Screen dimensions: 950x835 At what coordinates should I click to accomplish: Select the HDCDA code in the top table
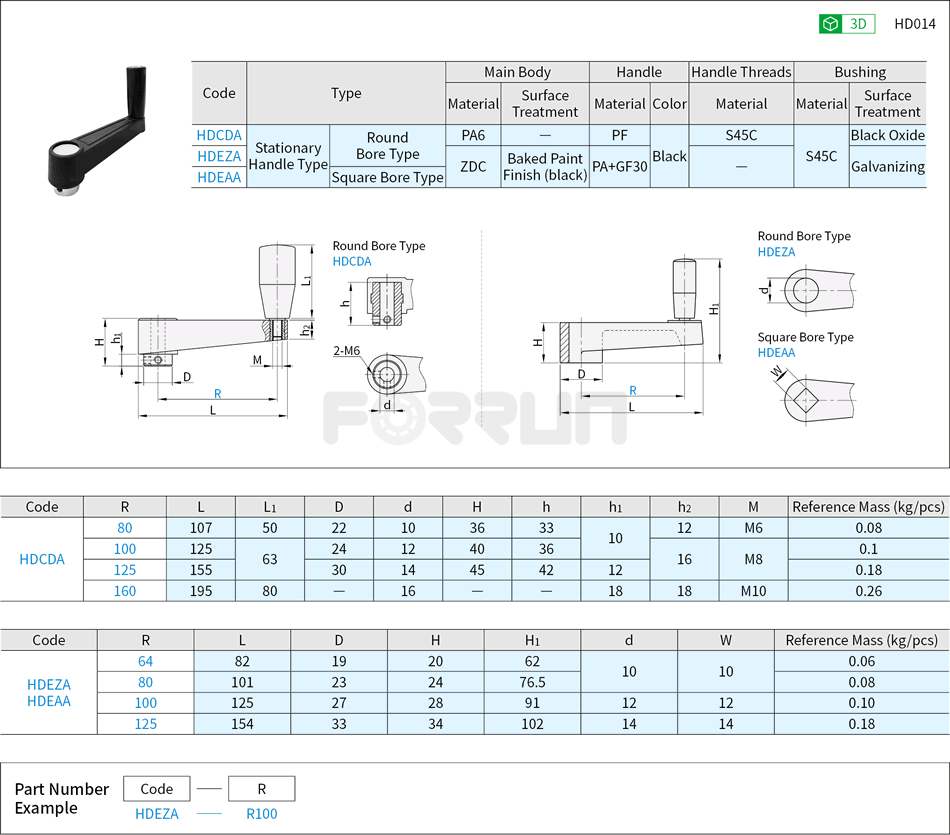coord(218,135)
